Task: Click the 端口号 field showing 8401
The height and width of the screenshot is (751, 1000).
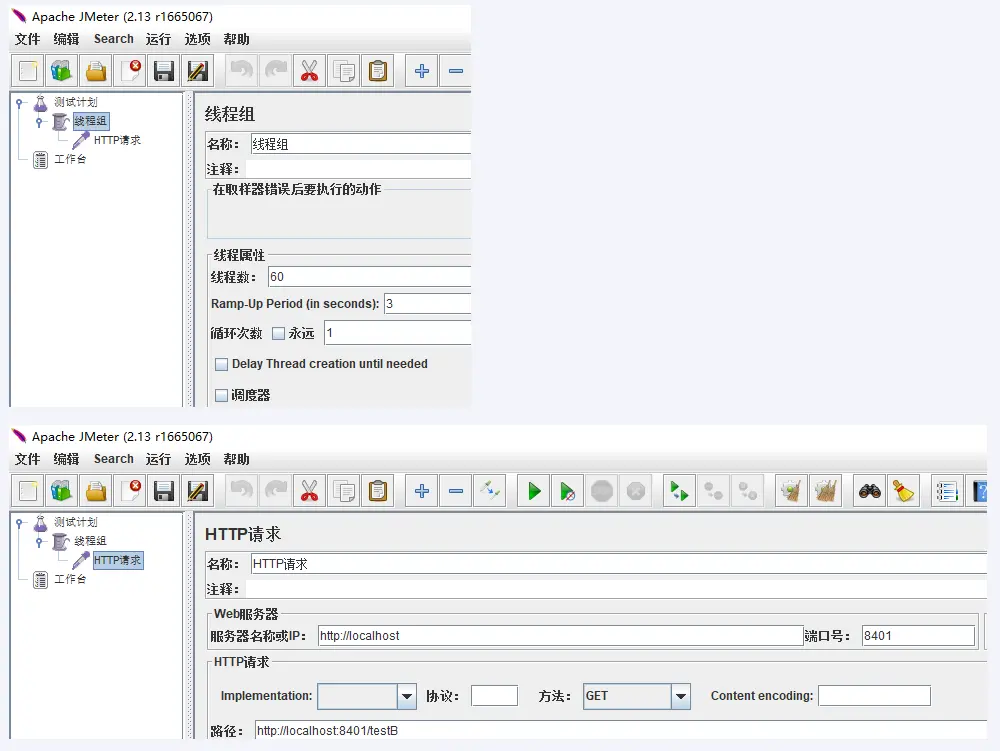Action: [x=917, y=635]
